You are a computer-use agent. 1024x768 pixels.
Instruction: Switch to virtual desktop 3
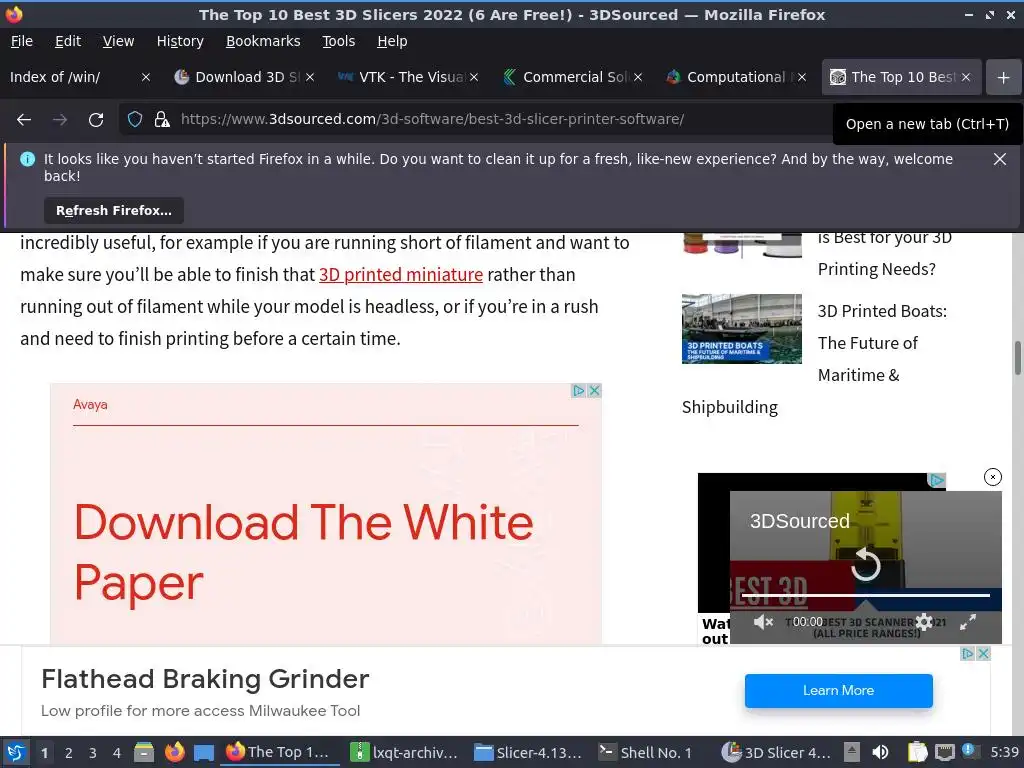(93, 753)
